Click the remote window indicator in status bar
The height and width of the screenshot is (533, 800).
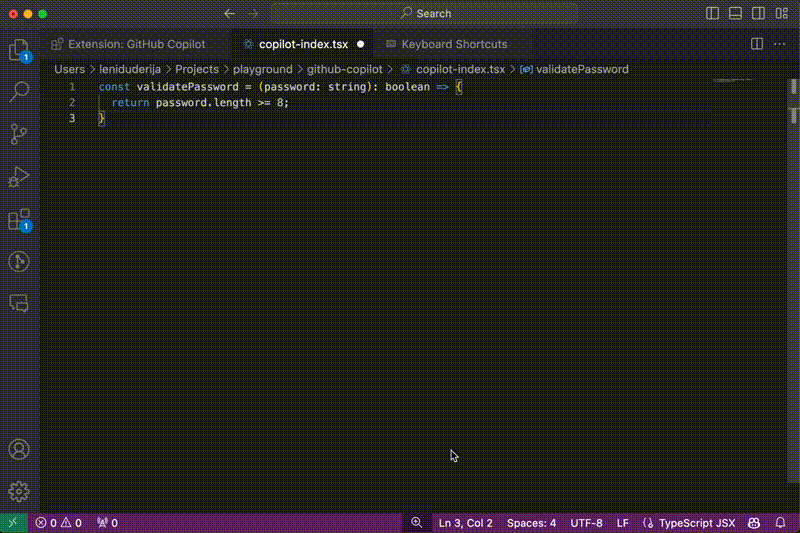coord(13,523)
